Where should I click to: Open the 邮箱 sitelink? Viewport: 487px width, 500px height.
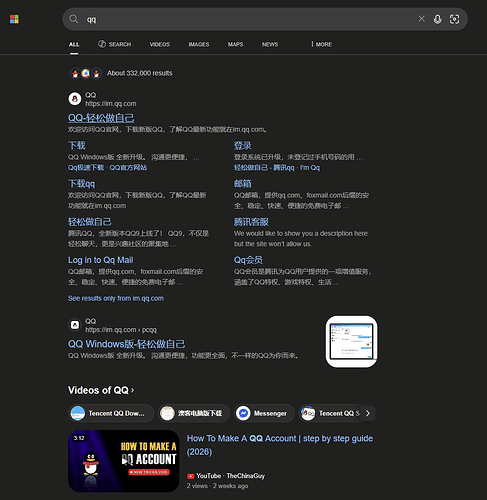pos(243,184)
